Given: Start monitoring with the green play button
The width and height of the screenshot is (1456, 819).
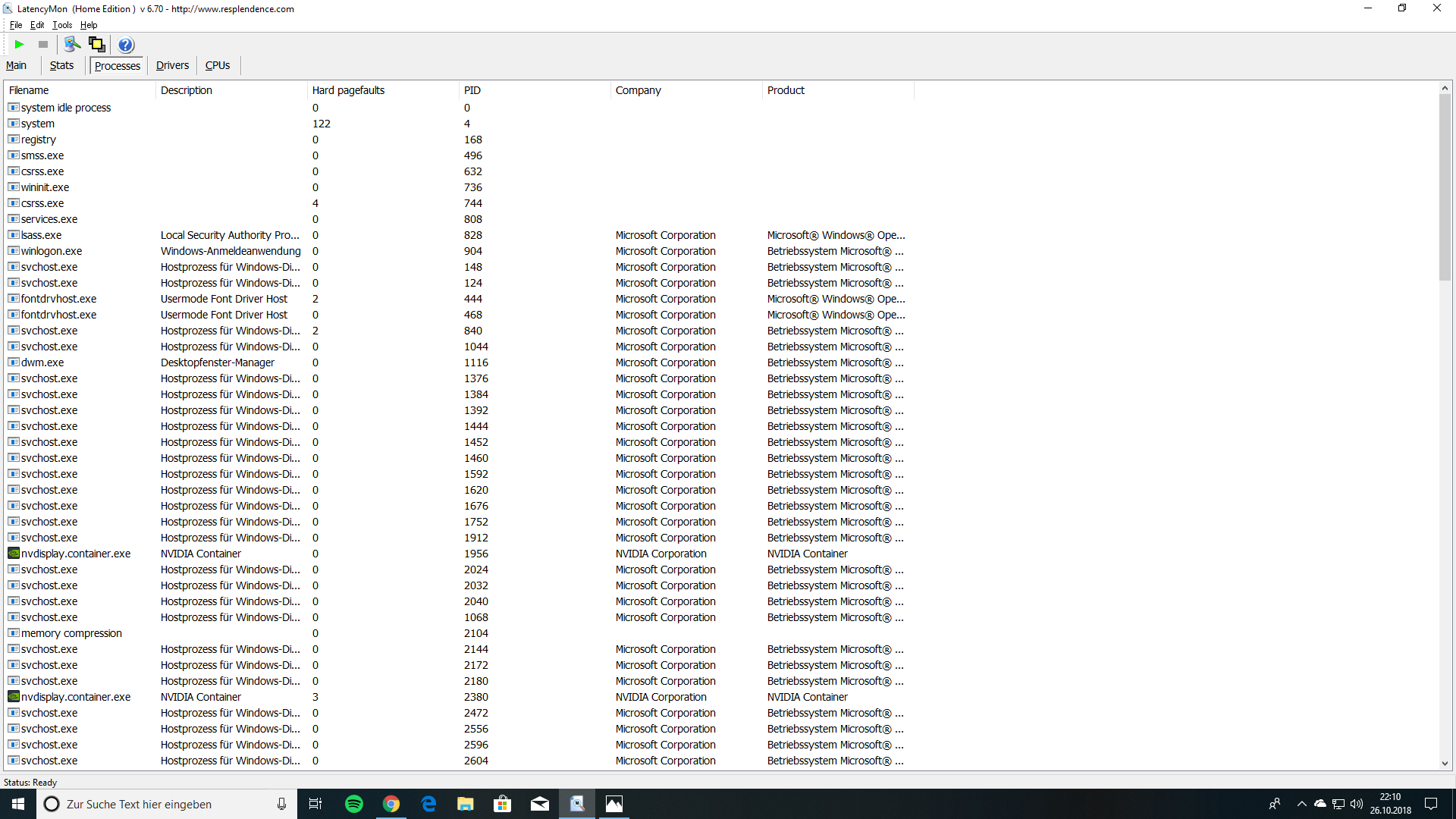Looking at the screenshot, I should (20, 45).
